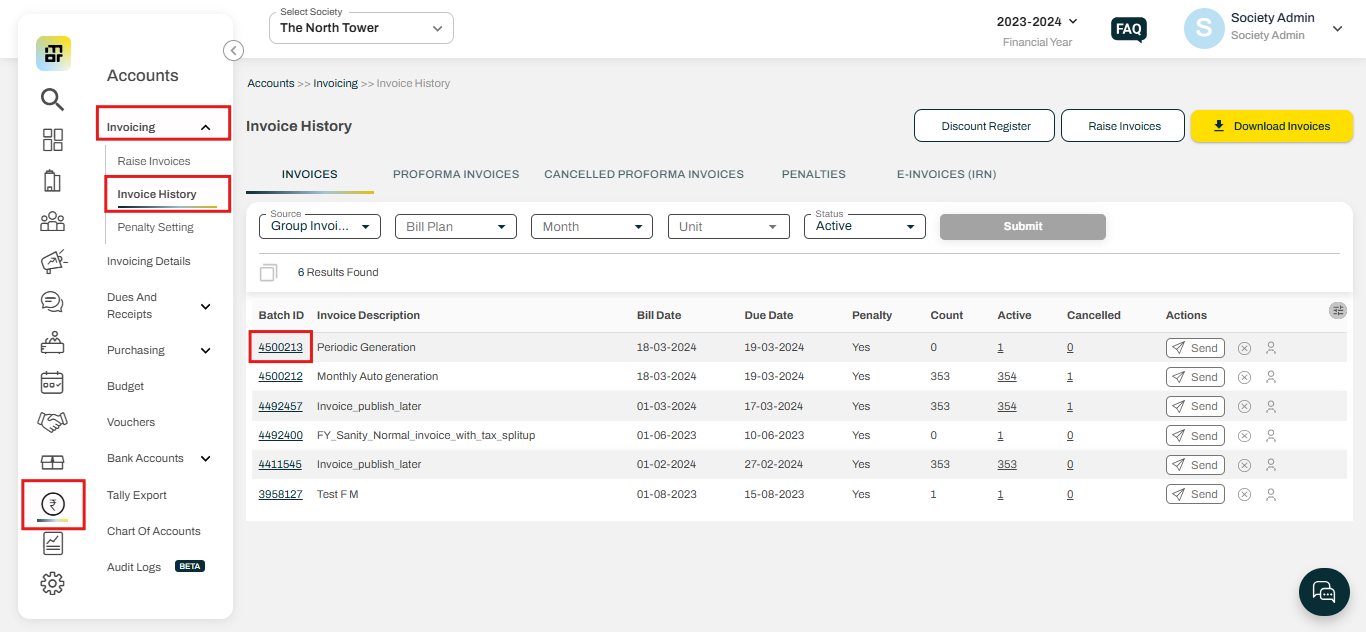
Task: Click the Download Invoices button
Action: pyautogui.click(x=1271, y=126)
